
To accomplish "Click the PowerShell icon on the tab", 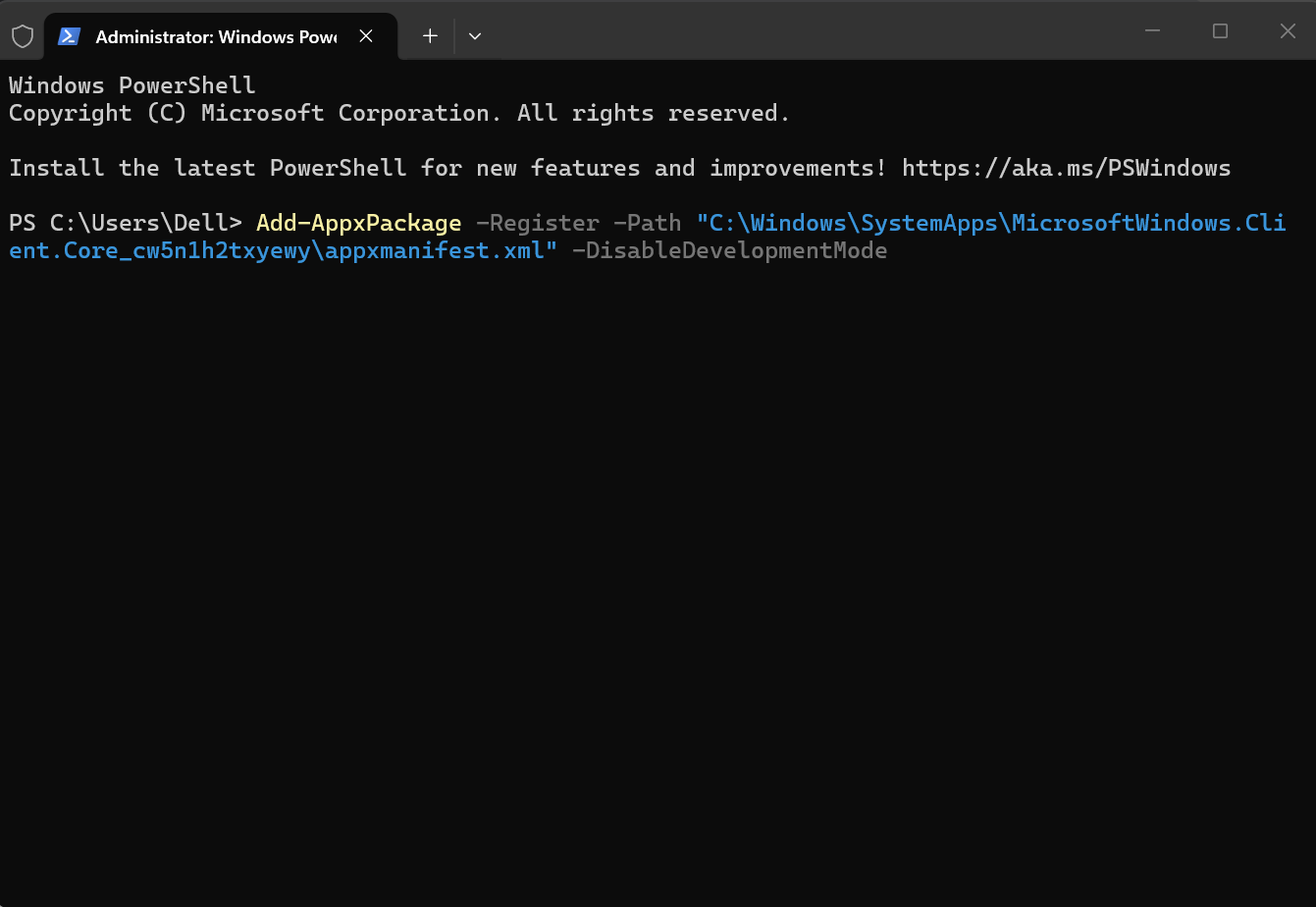I will (x=69, y=36).
